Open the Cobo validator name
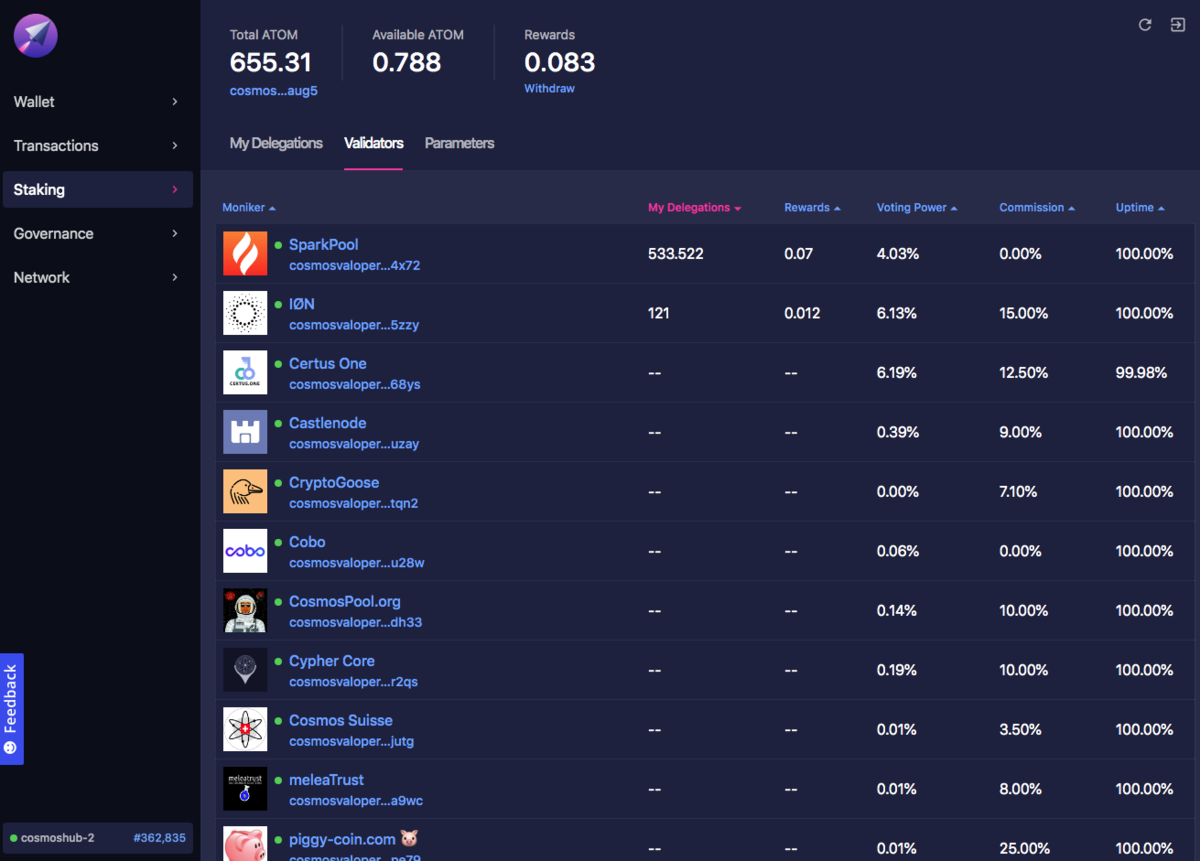 (x=307, y=542)
